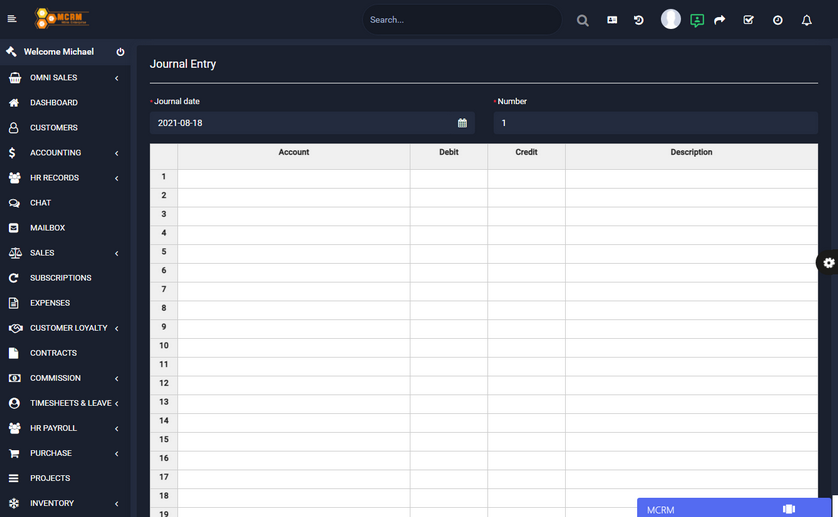838x517 pixels.
Task: Open the to-do checkbox icon
Action: (x=748, y=20)
